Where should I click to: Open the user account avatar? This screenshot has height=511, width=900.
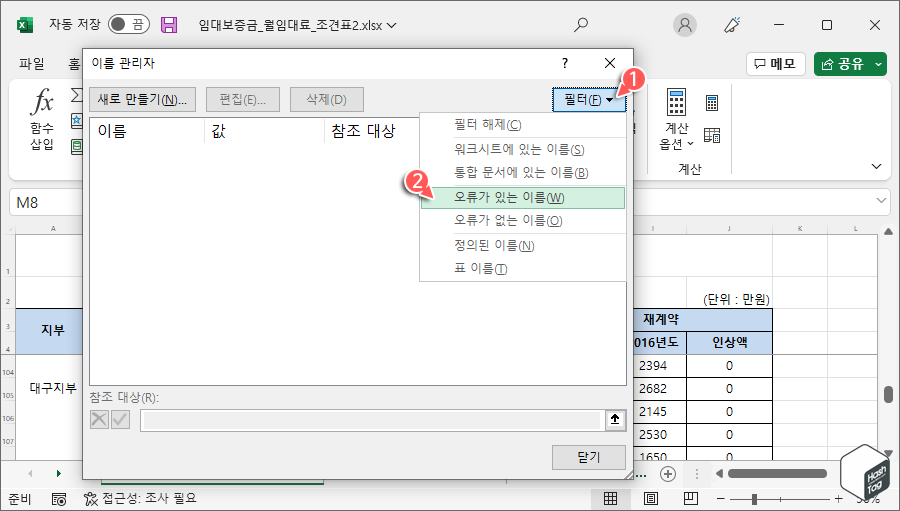click(685, 25)
